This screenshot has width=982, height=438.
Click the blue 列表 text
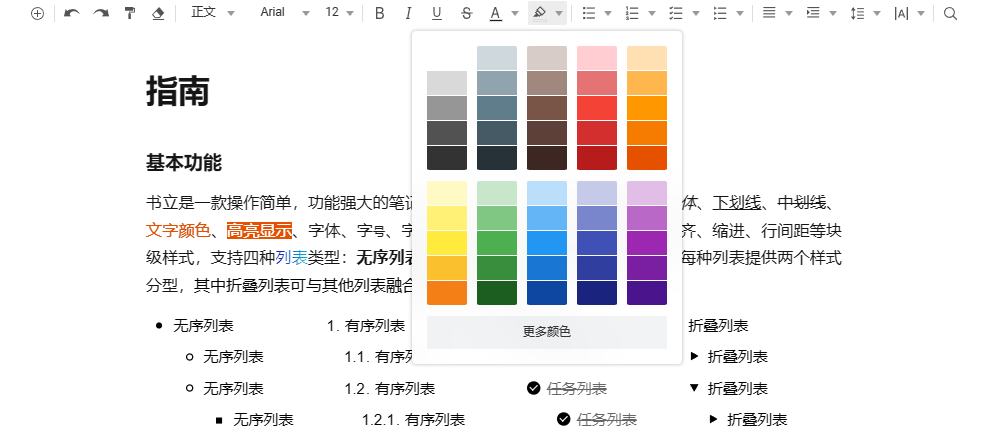pyautogui.click(x=291, y=258)
